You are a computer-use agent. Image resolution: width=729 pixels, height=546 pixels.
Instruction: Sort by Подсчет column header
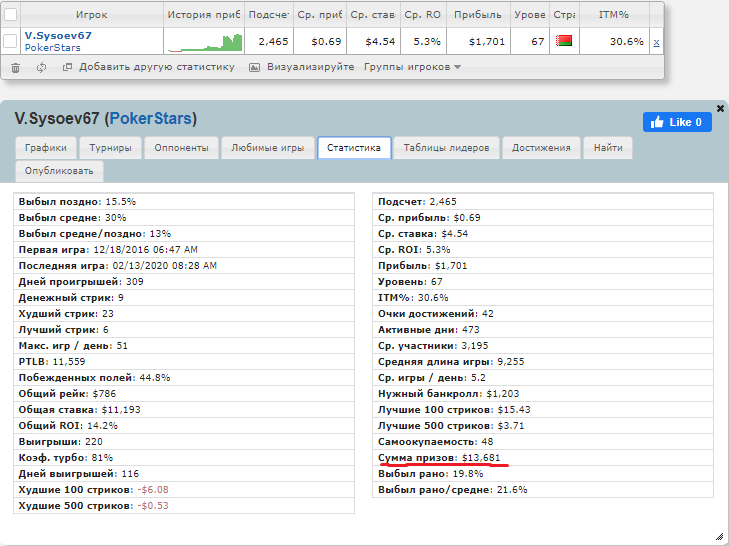(269, 14)
